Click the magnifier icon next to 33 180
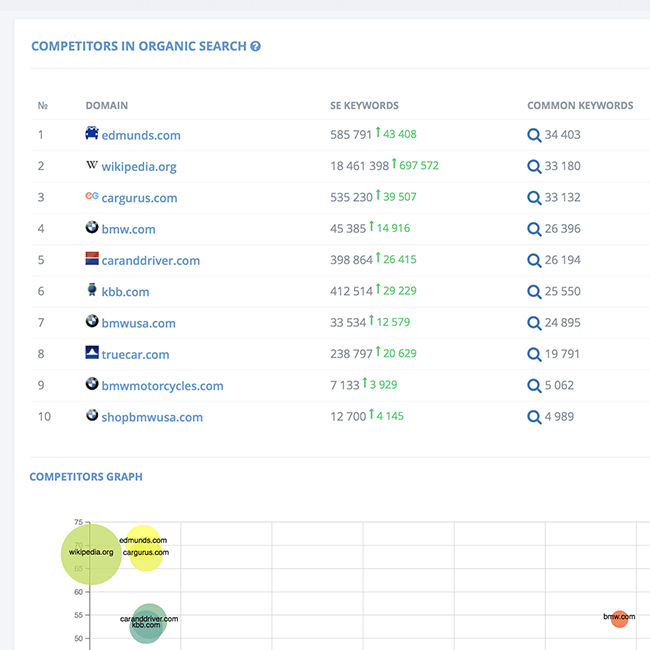Image resolution: width=650 pixels, height=650 pixels. [x=534, y=166]
